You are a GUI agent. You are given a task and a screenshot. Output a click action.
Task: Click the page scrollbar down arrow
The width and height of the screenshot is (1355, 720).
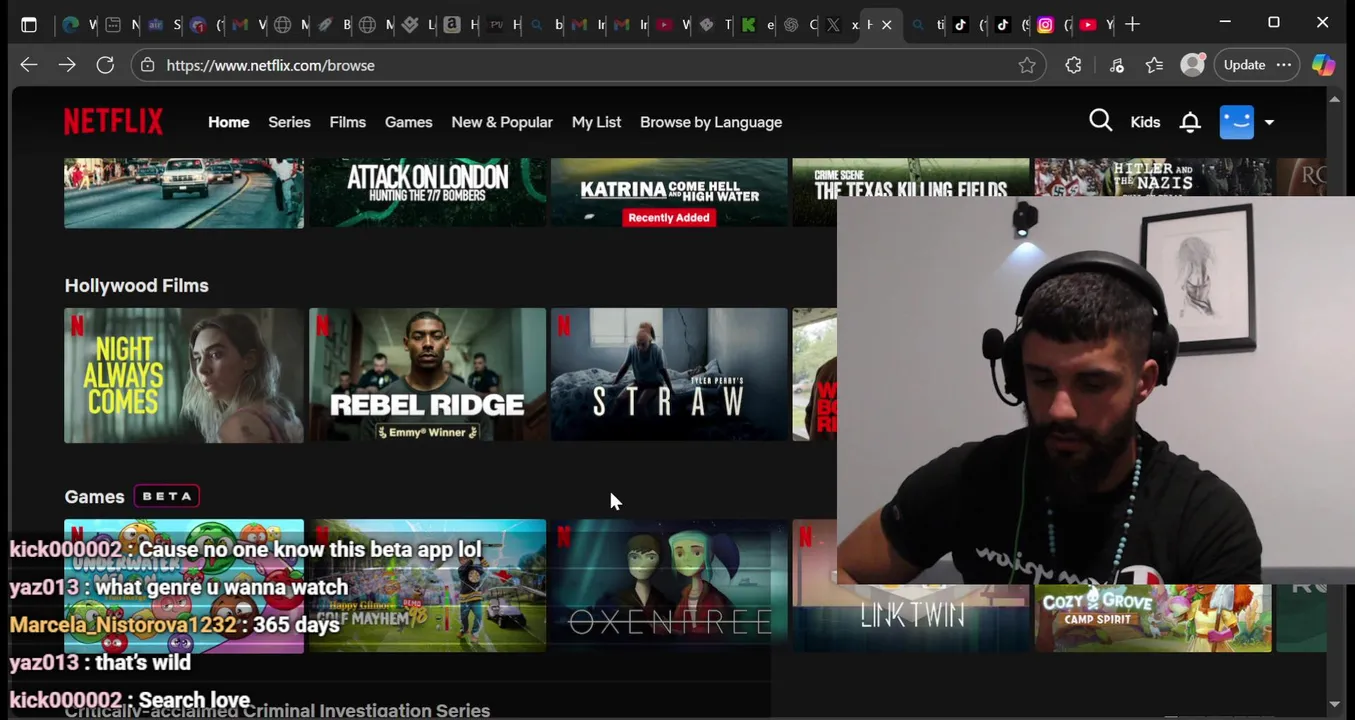(1335, 705)
